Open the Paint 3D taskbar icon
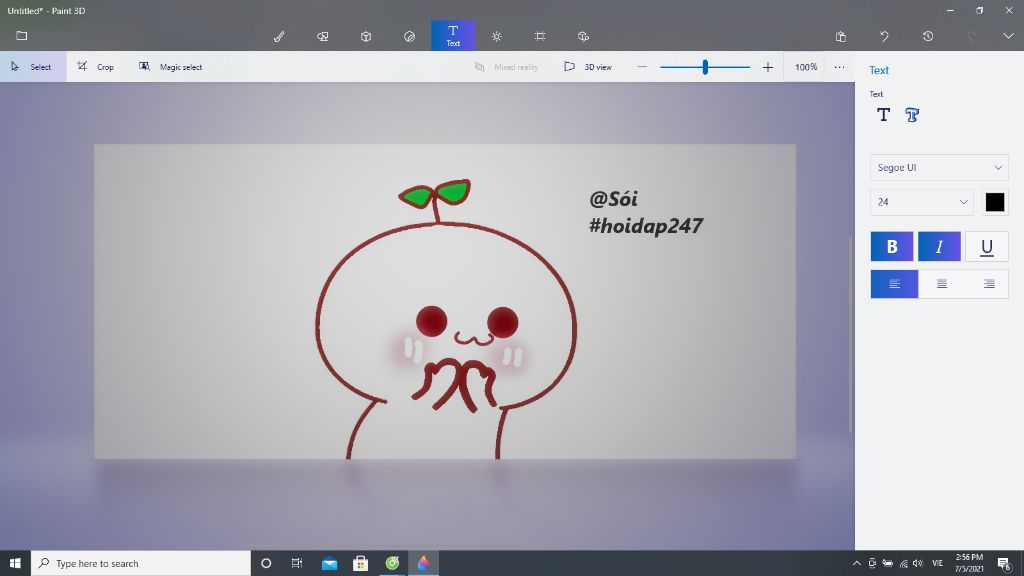The image size is (1024, 576). tap(423, 563)
